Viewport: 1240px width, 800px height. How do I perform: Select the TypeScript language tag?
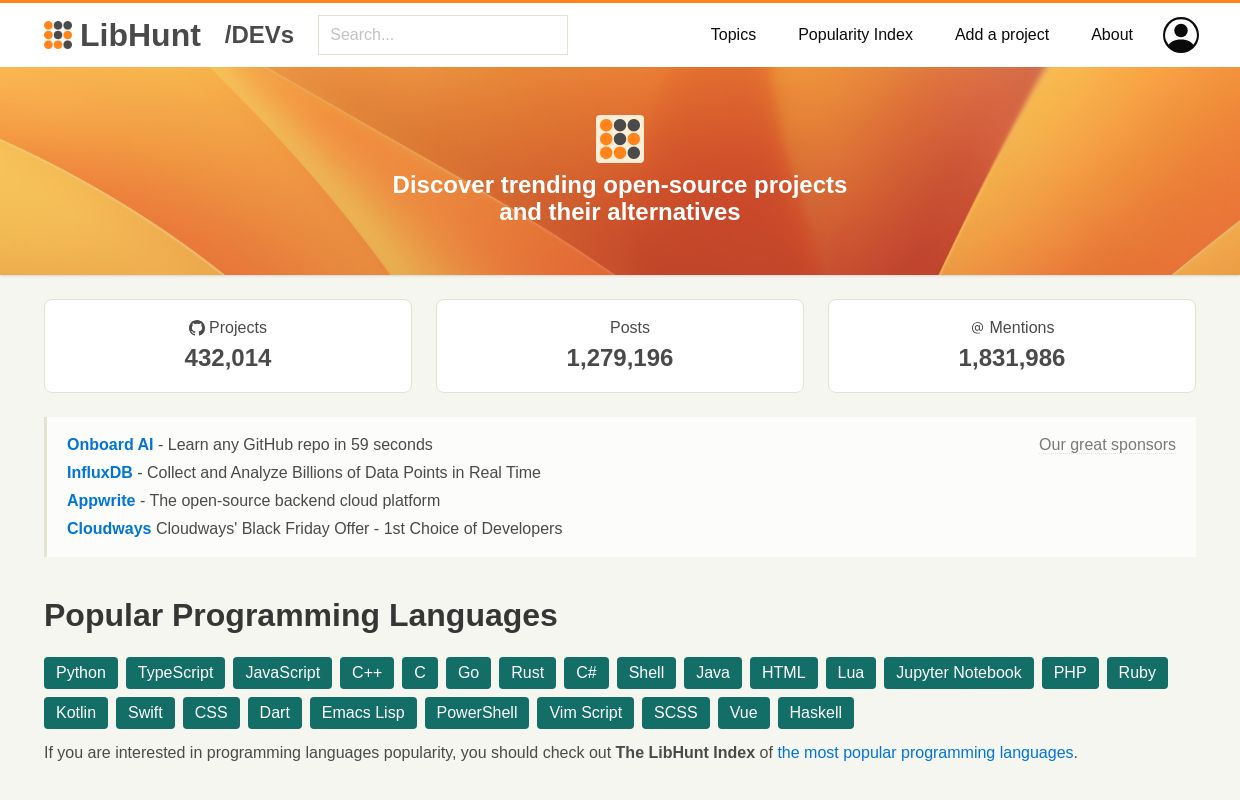(x=176, y=673)
